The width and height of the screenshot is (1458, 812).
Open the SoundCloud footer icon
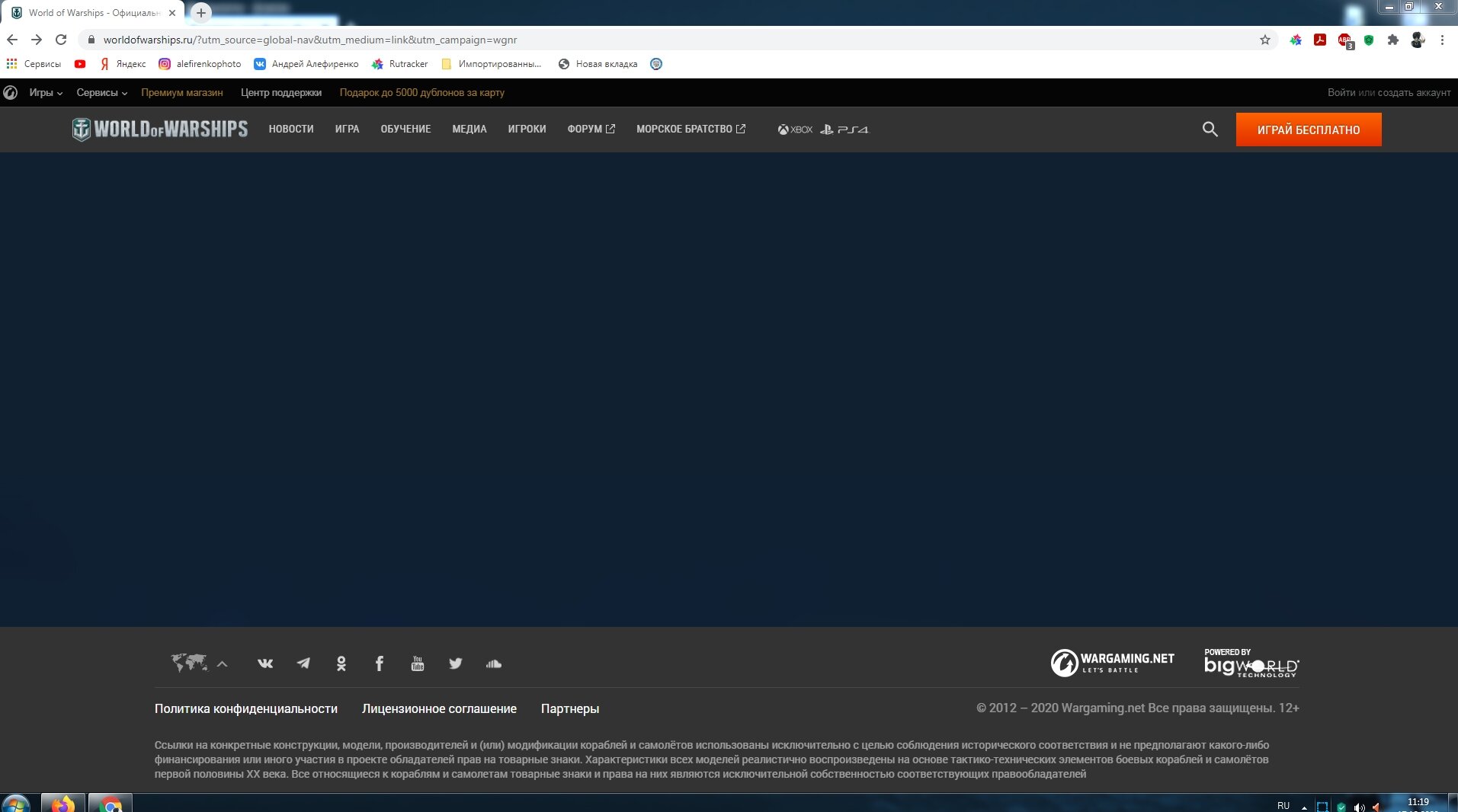tap(494, 663)
